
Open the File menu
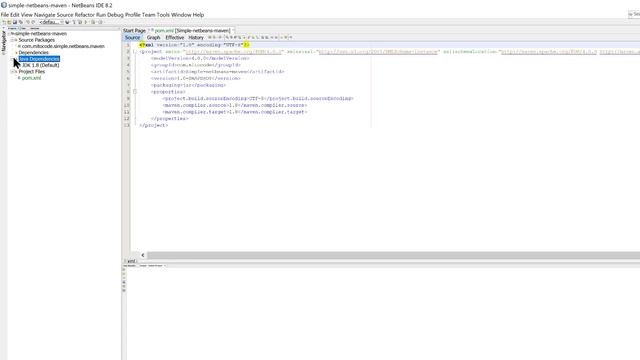[4, 15]
